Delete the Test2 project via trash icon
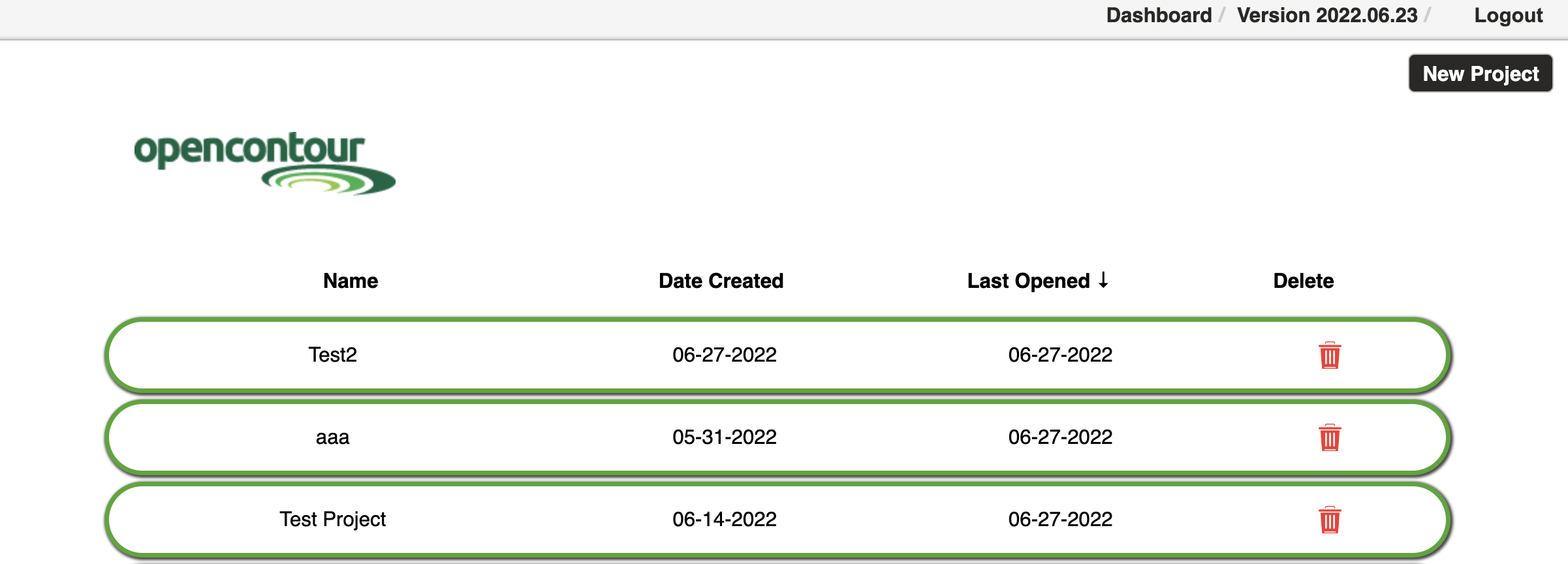1568x564 pixels. pyautogui.click(x=1329, y=356)
